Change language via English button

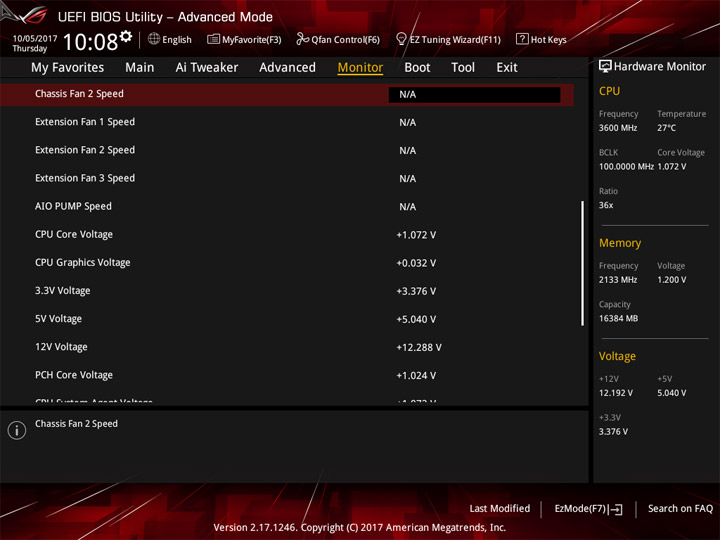(170, 39)
